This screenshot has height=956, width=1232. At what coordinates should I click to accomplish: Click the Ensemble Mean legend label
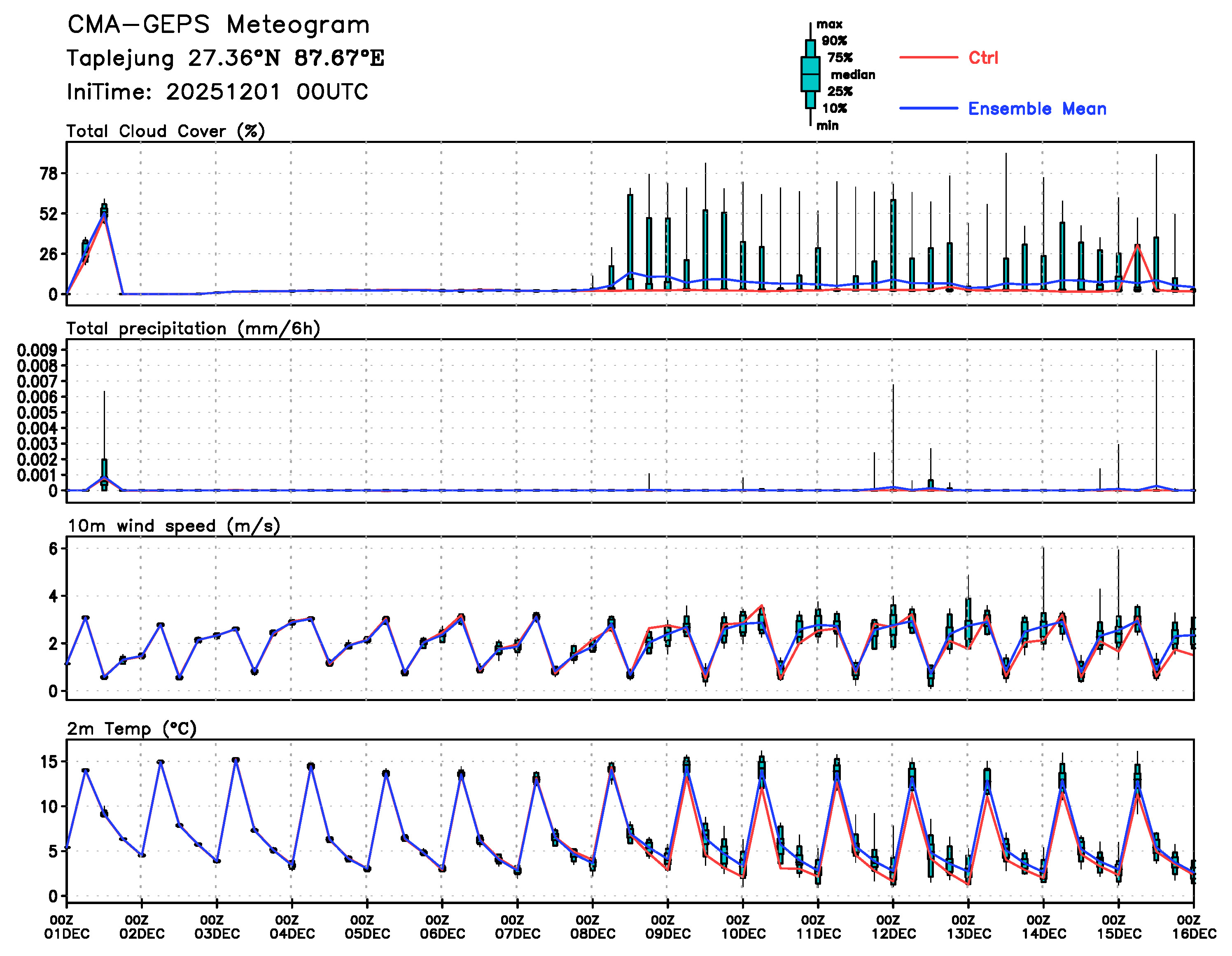coord(1037,108)
